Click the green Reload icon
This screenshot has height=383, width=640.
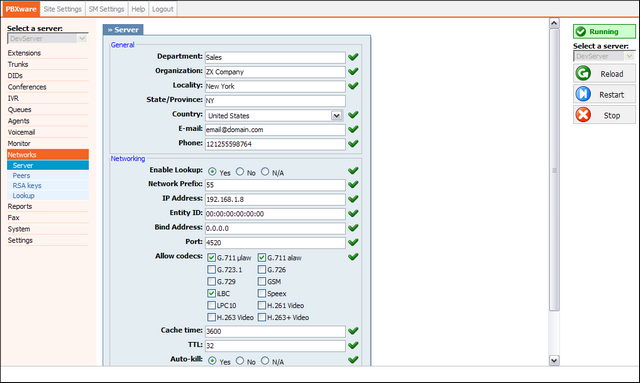click(x=583, y=73)
